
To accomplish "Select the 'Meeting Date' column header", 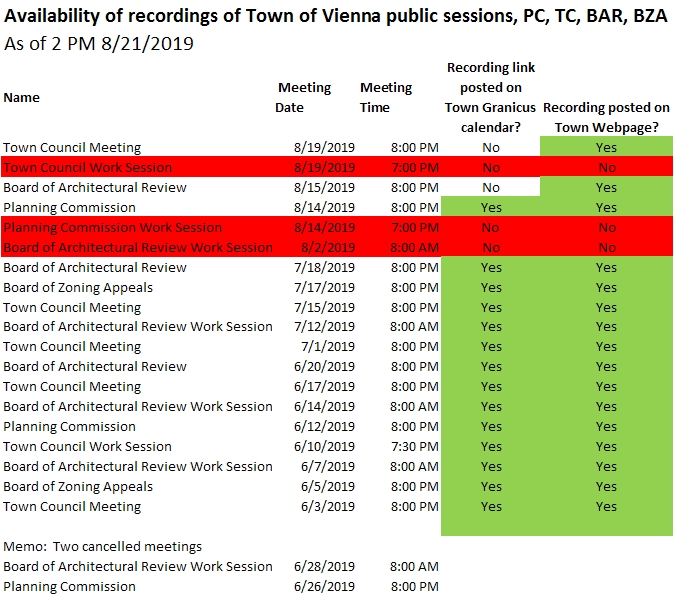I will click(x=303, y=97).
